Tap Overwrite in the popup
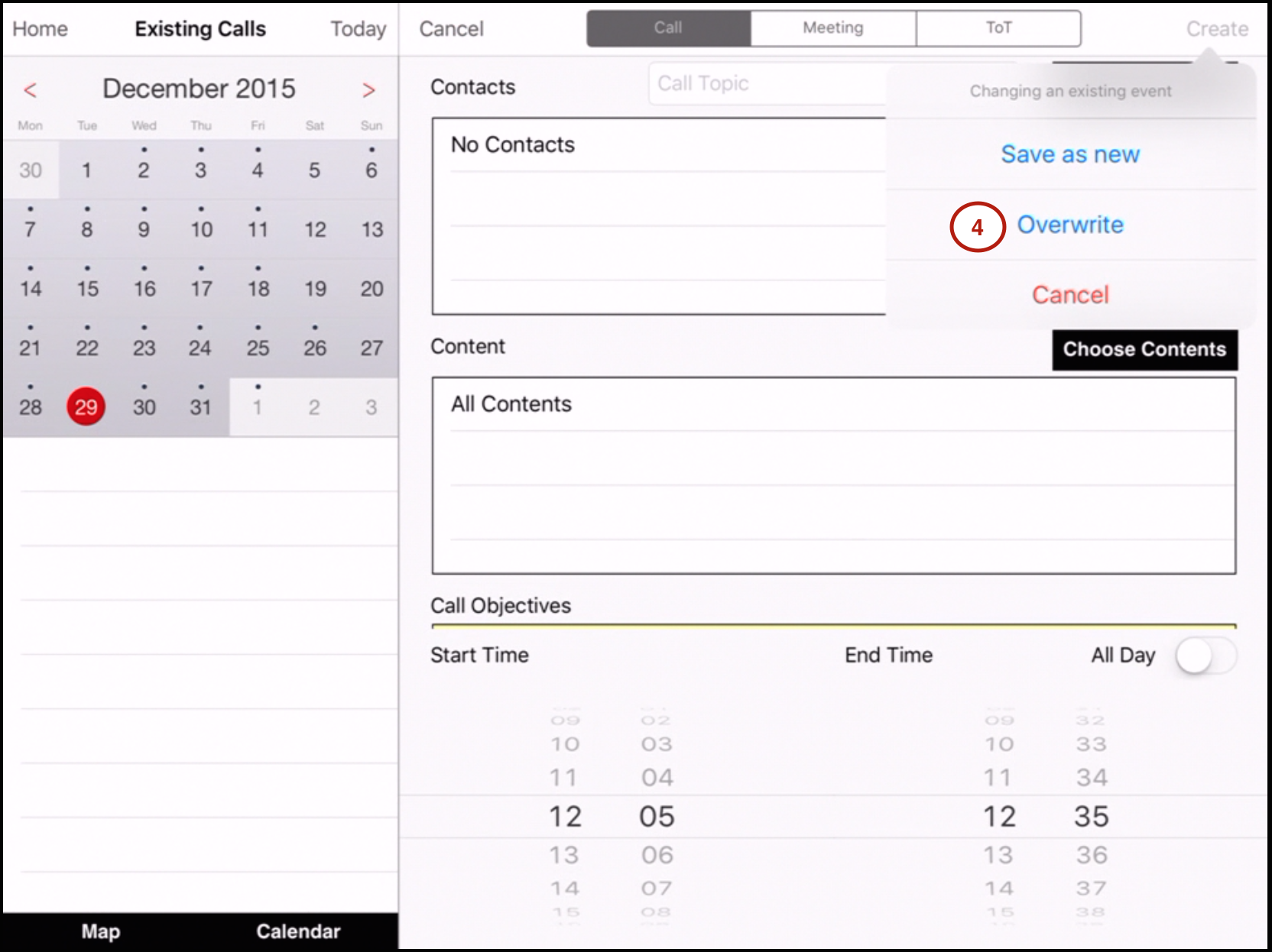Image resolution: width=1272 pixels, height=952 pixels. [x=1069, y=225]
